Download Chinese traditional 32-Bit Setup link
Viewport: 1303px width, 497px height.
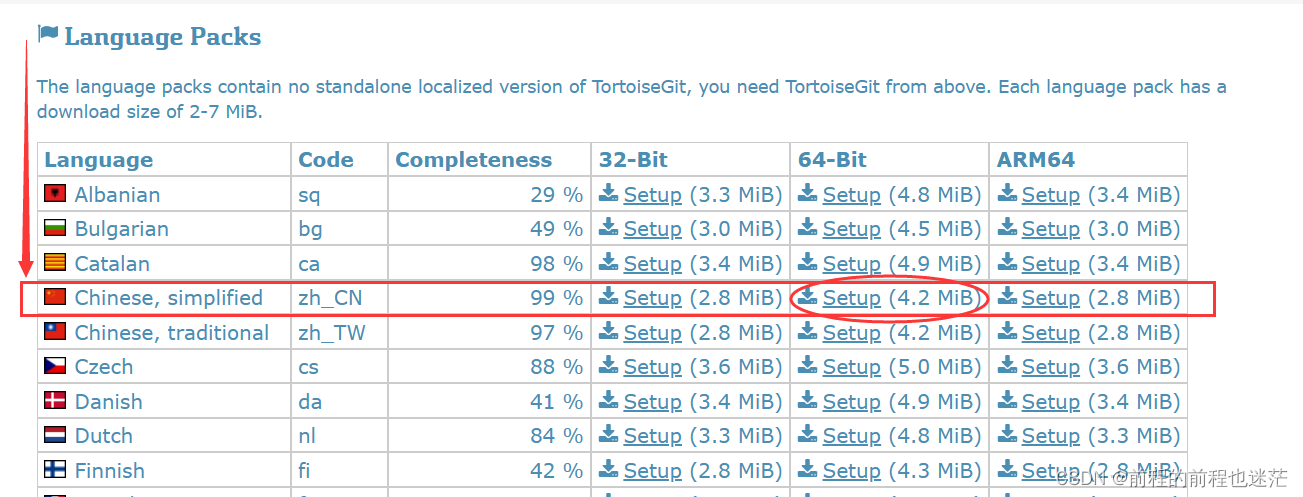652,333
